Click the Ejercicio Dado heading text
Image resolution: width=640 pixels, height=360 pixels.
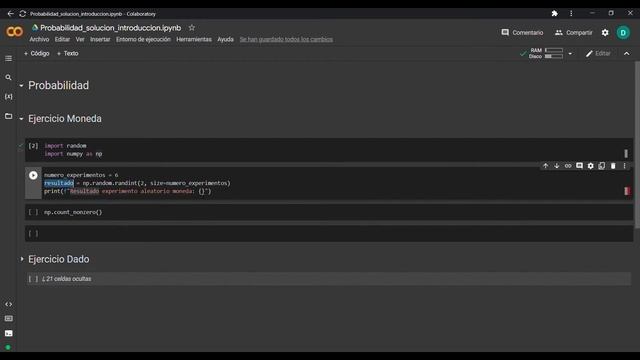click(x=59, y=259)
